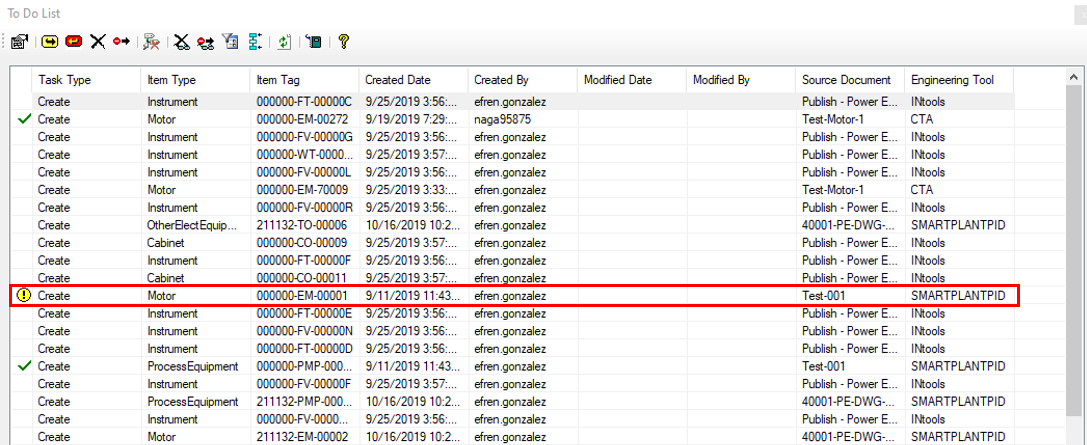Click the cyan hierarchy tree icon
The image size is (1087, 445).
(255, 41)
